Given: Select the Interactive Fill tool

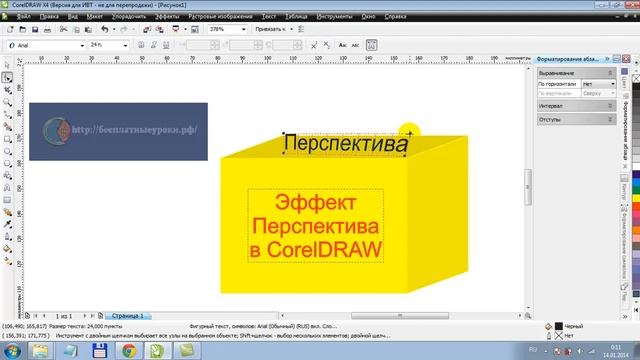Looking at the screenshot, I should tap(7, 261).
